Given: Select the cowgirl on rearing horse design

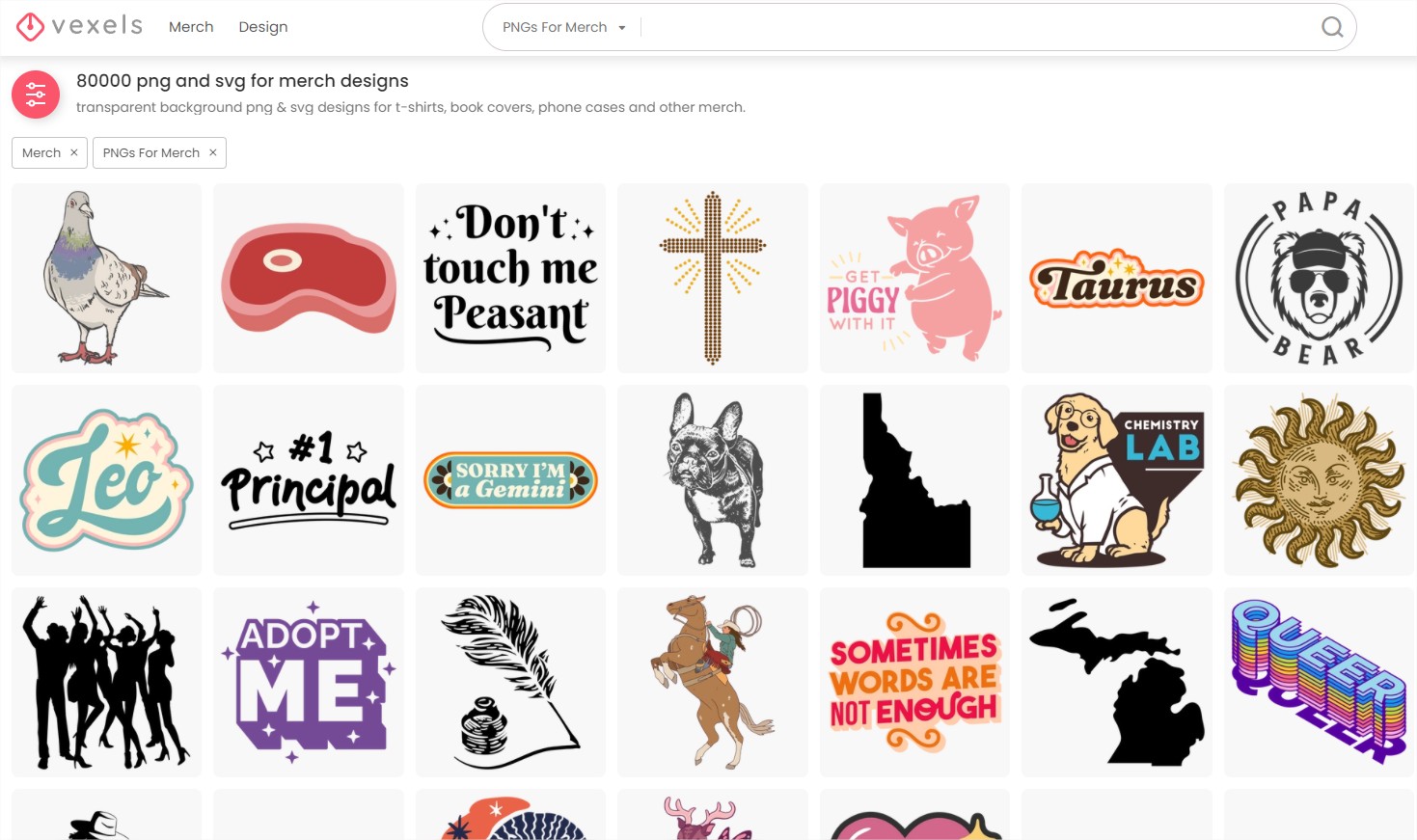Looking at the screenshot, I should click(x=713, y=682).
